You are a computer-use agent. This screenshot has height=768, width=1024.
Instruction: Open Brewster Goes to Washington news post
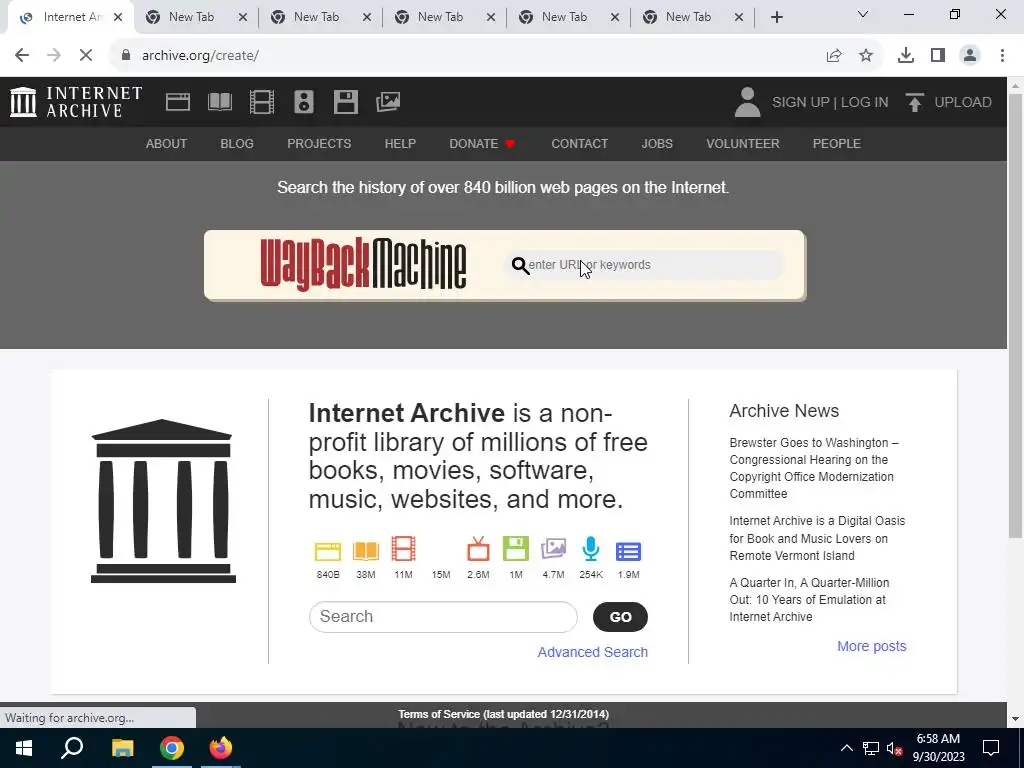[814, 468]
